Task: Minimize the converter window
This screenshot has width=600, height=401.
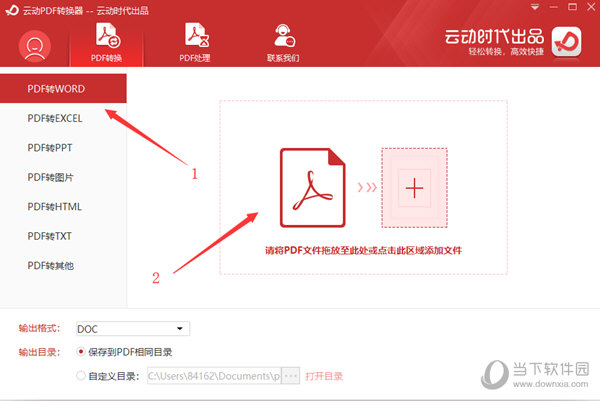Action: 553,7
